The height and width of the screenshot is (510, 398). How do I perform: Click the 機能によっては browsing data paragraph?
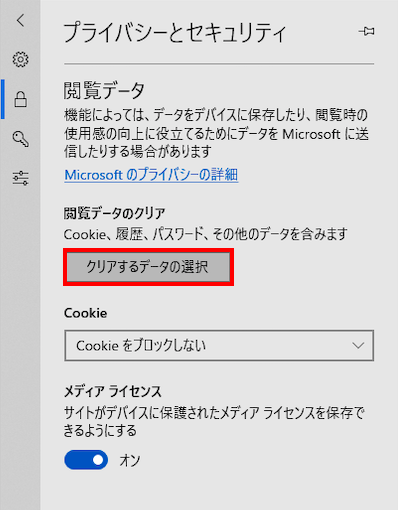click(x=216, y=133)
